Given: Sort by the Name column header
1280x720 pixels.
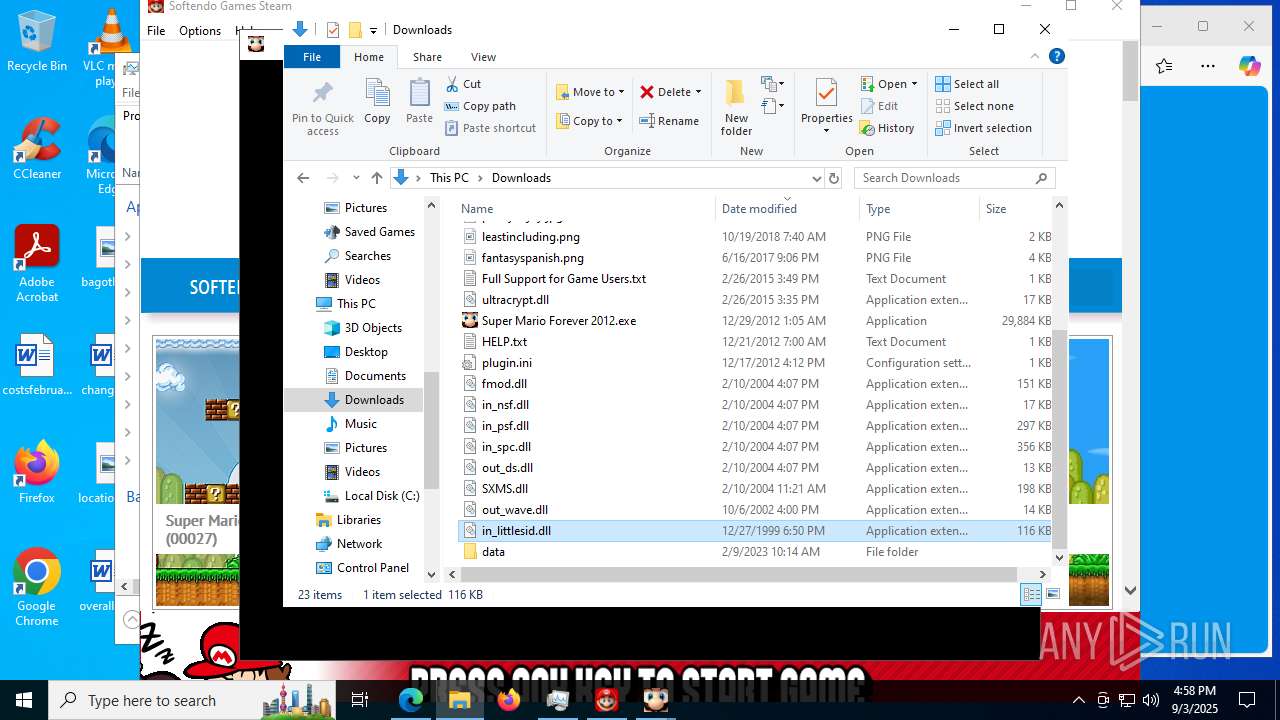Looking at the screenshot, I should coord(587,209).
